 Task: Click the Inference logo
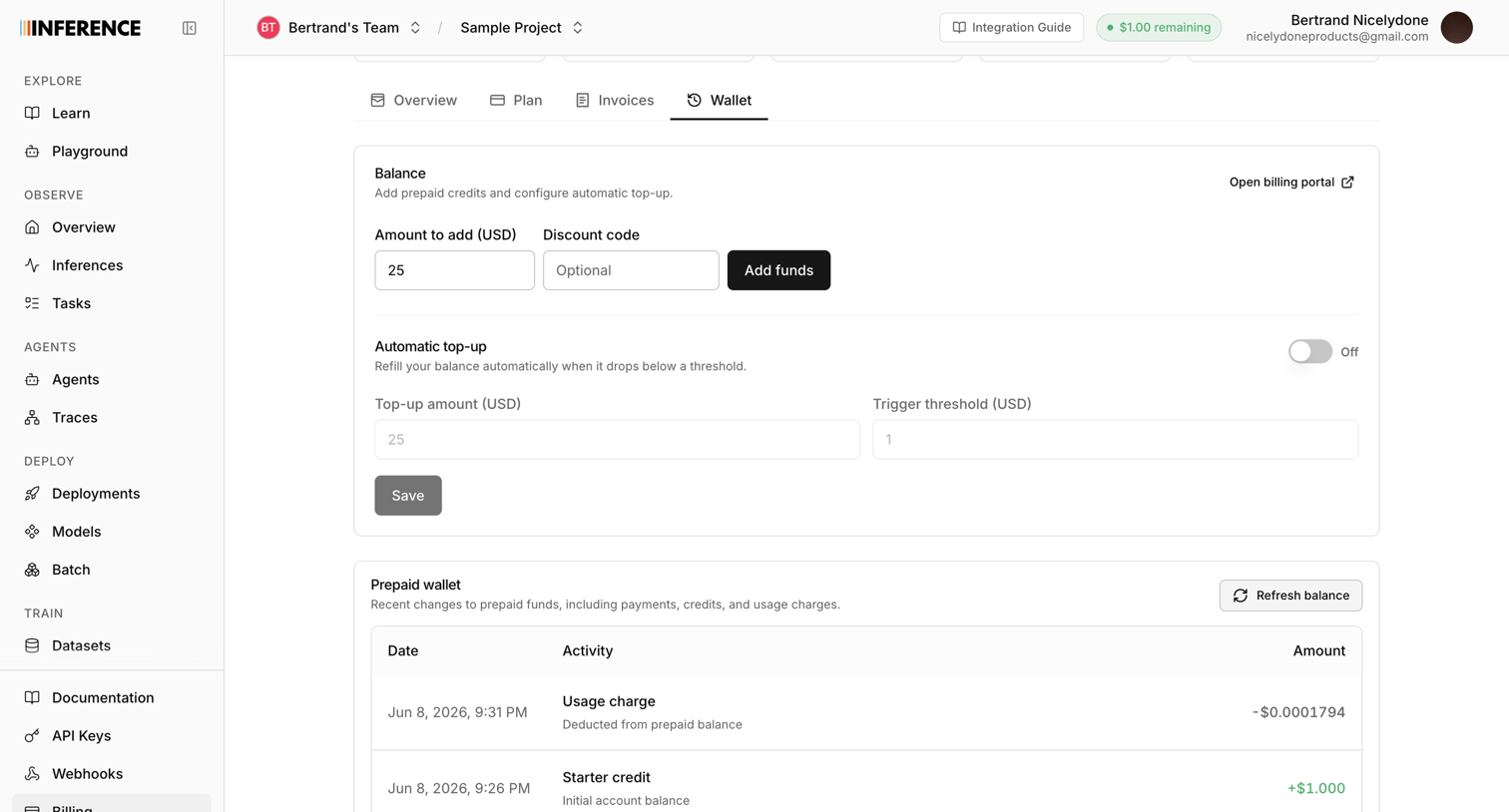click(x=81, y=28)
